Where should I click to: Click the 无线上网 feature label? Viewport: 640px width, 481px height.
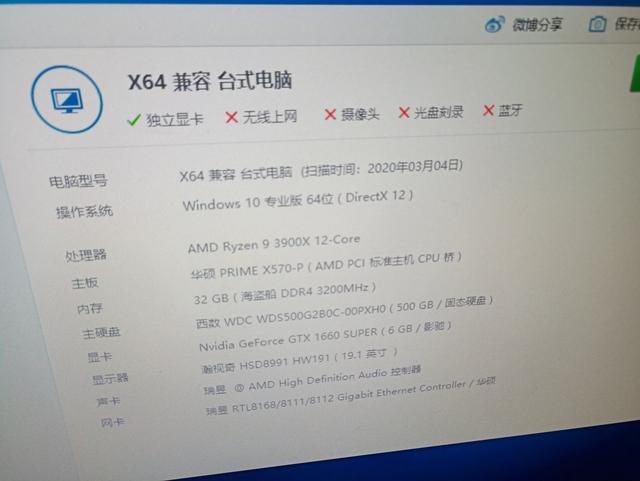point(270,117)
